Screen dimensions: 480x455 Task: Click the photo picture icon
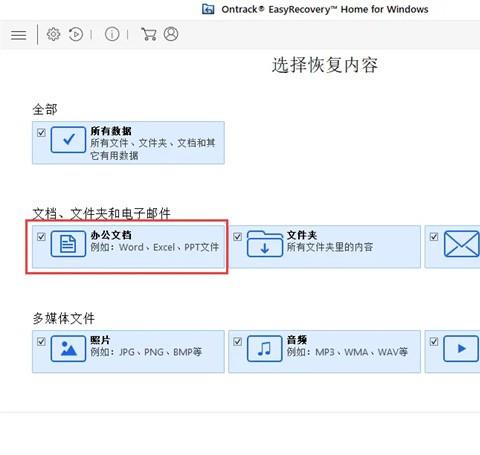click(x=68, y=349)
